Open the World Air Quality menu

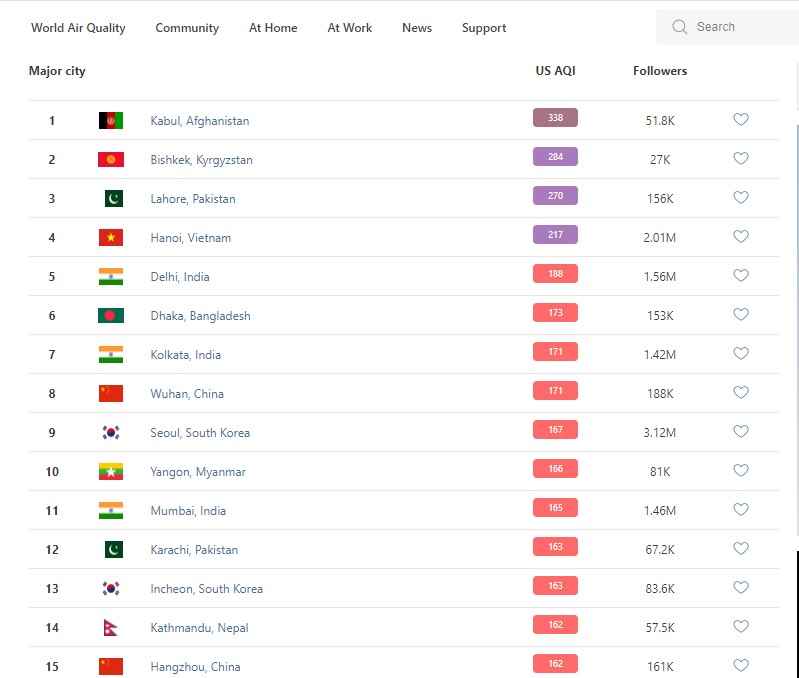(x=78, y=28)
